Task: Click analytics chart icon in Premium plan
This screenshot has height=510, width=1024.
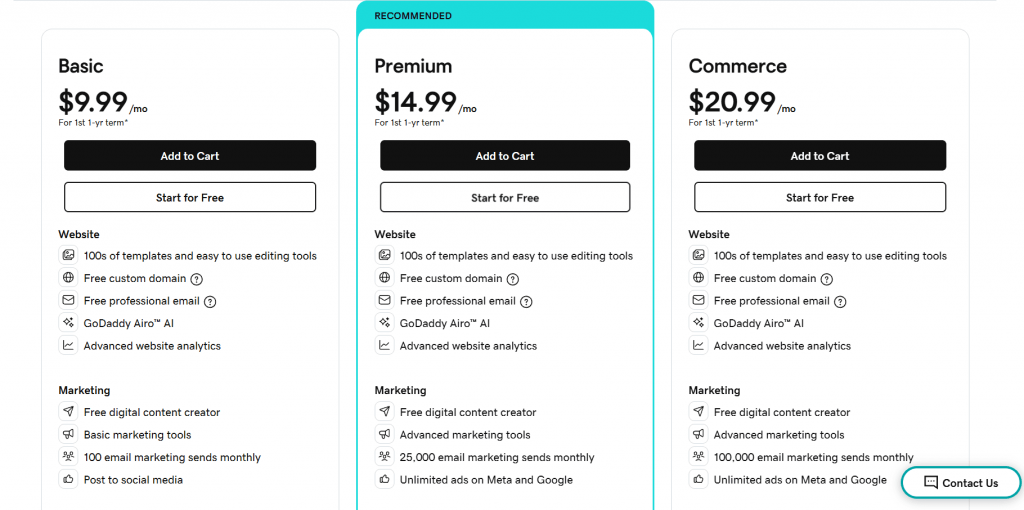Action: pyautogui.click(x=384, y=346)
